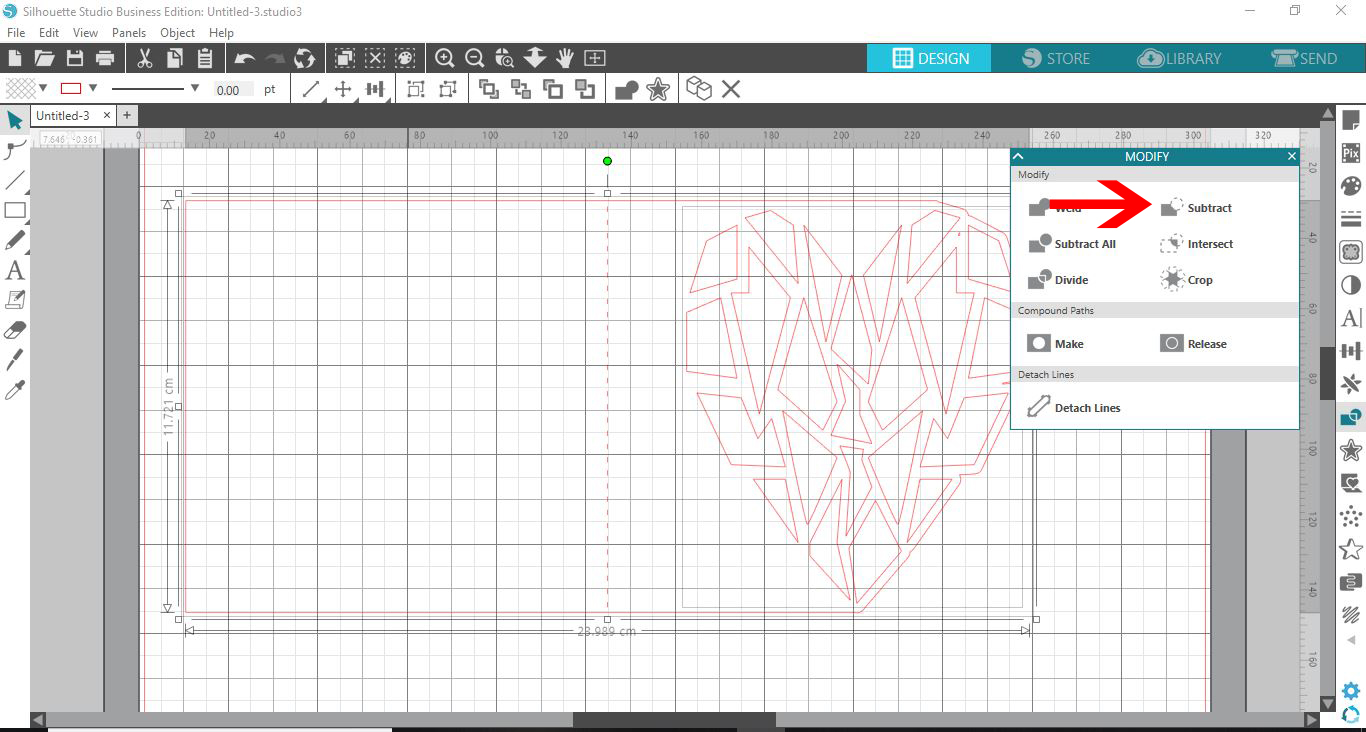Zoom in on the canvas

click(445, 58)
